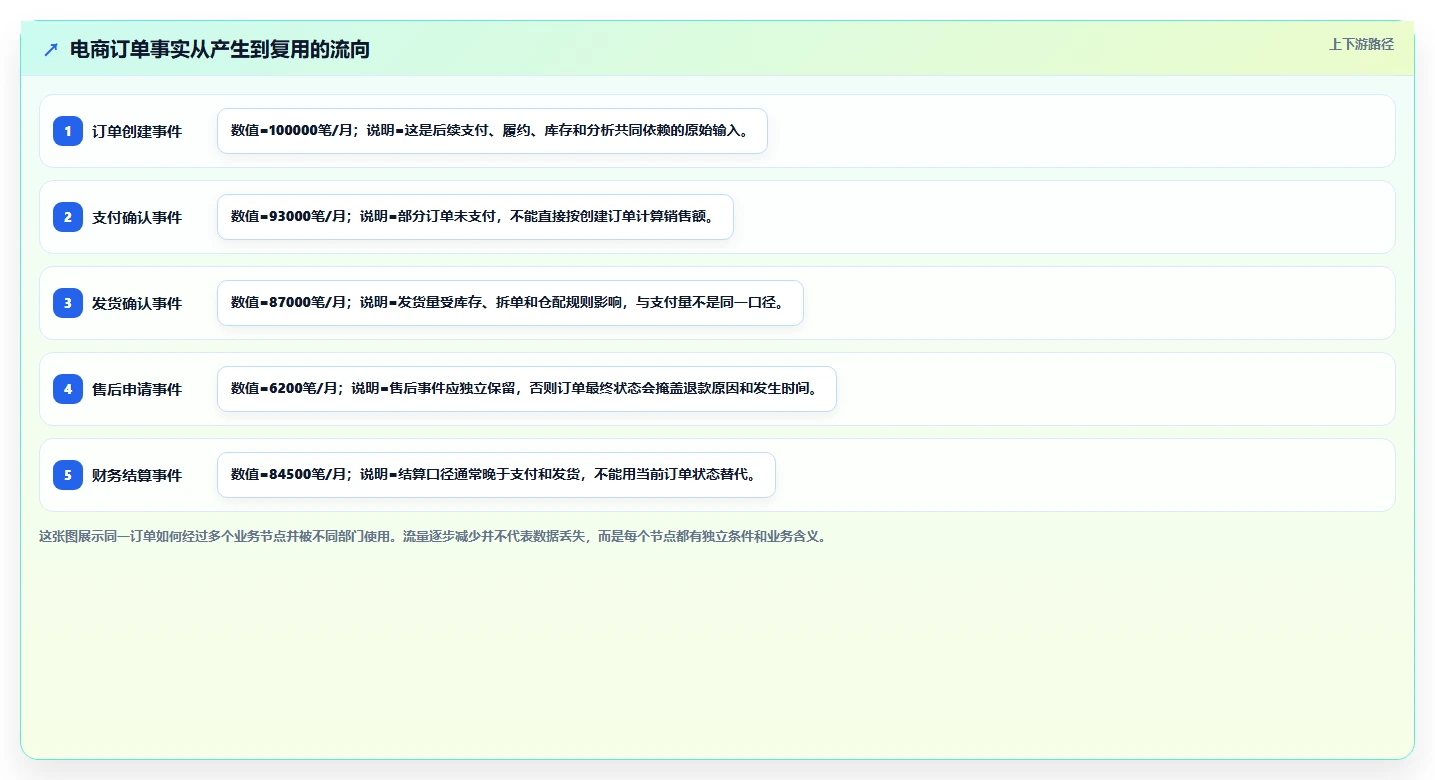Click step number badge 2
This screenshot has height=780, width=1435.
tap(68, 217)
